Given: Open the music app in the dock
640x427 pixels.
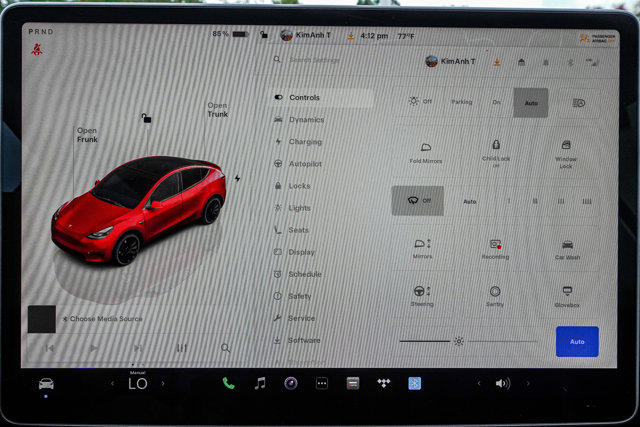Looking at the screenshot, I should tap(260, 383).
